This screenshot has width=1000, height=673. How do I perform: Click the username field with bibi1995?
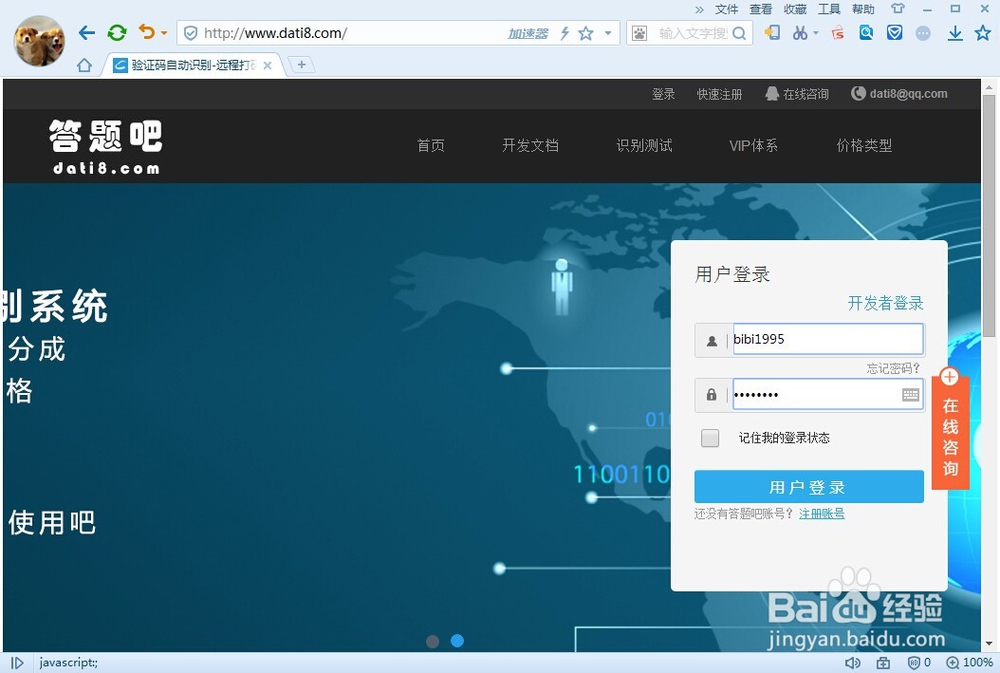[828, 339]
